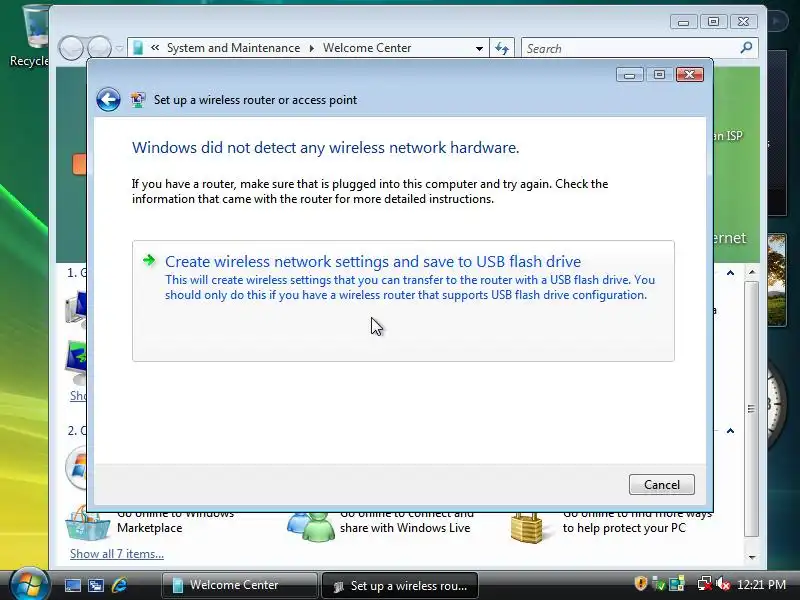
Task: Launch Internet Explorer from quick launch
Action: [x=119, y=585]
